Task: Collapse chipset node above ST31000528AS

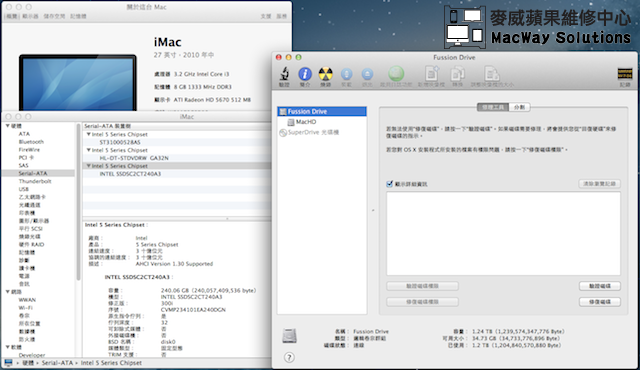Action: point(88,134)
